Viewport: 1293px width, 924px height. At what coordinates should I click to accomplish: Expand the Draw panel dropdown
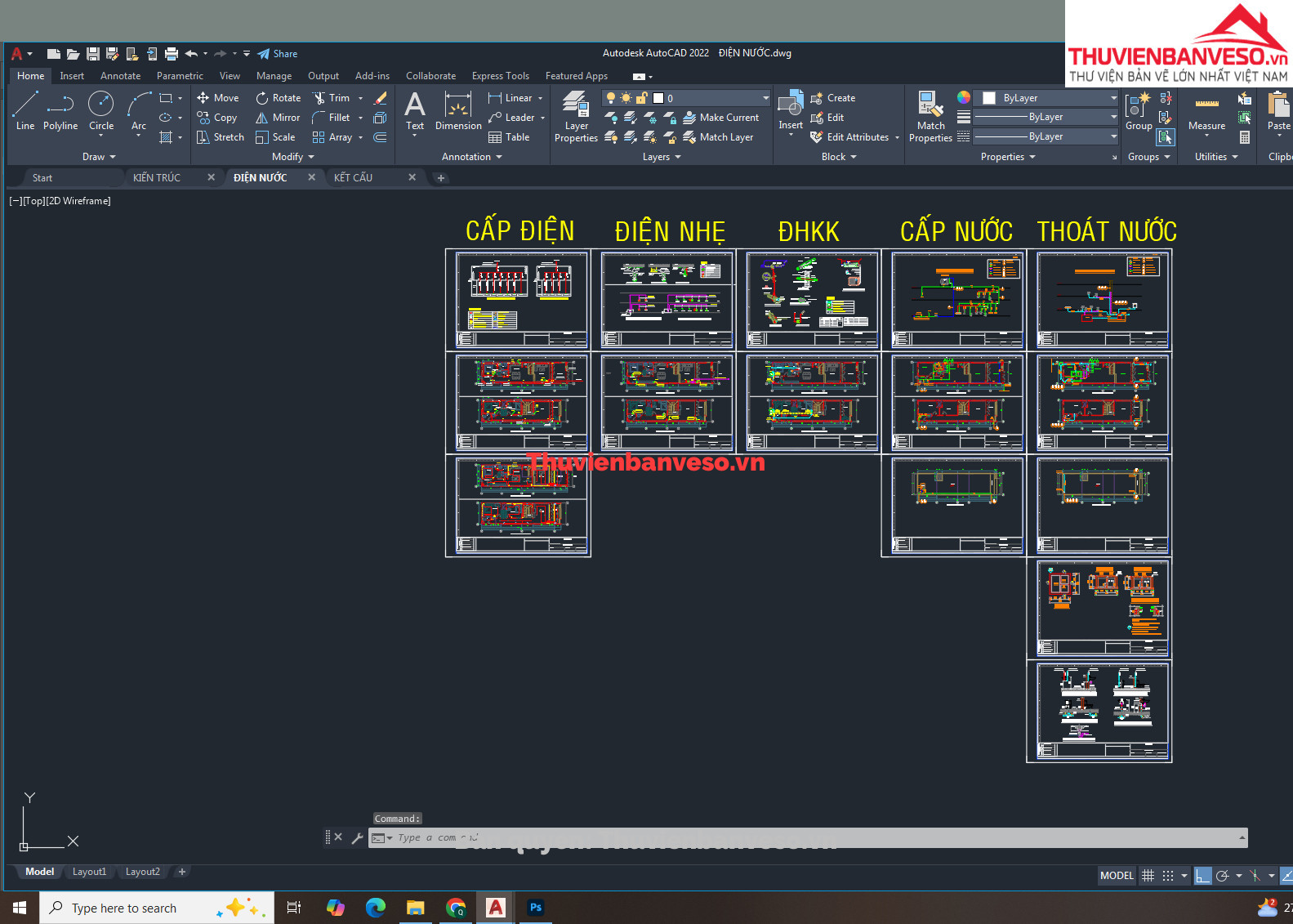(100, 157)
